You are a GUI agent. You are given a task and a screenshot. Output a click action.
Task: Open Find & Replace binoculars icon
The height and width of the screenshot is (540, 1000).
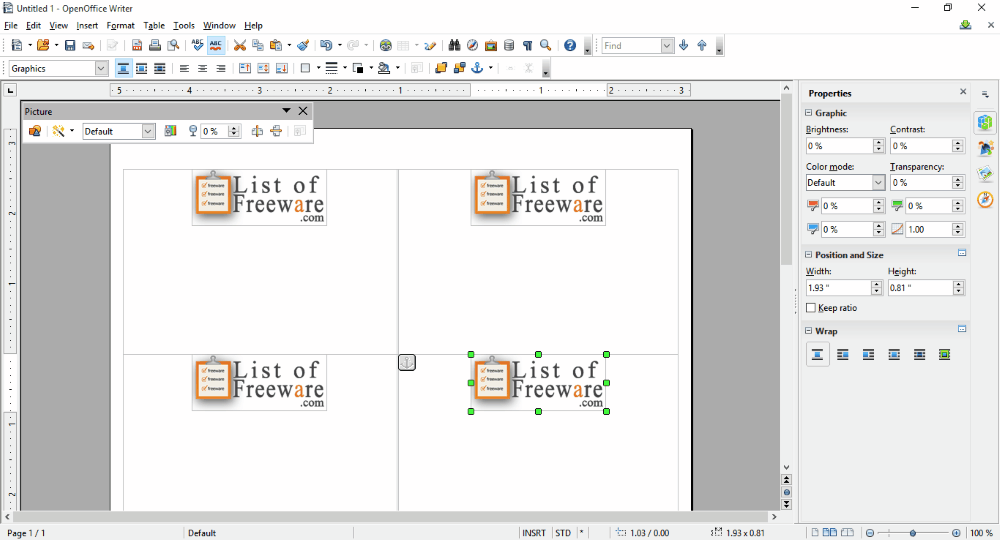[x=454, y=45]
